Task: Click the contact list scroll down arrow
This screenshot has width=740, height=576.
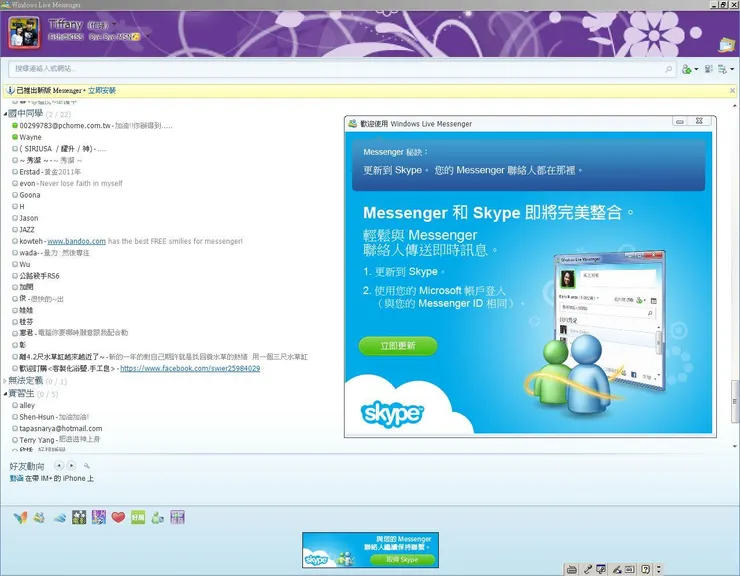Action: click(735, 446)
